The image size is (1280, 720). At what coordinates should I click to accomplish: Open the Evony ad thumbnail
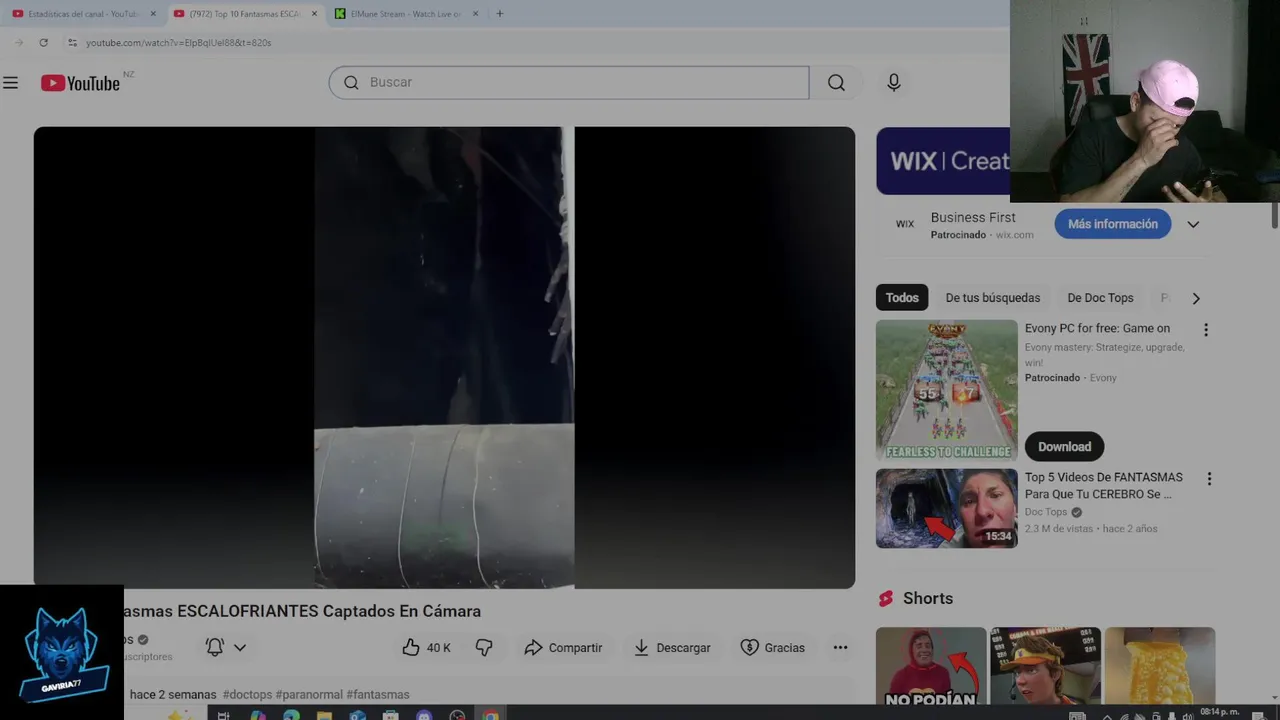(x=946, y=390)
